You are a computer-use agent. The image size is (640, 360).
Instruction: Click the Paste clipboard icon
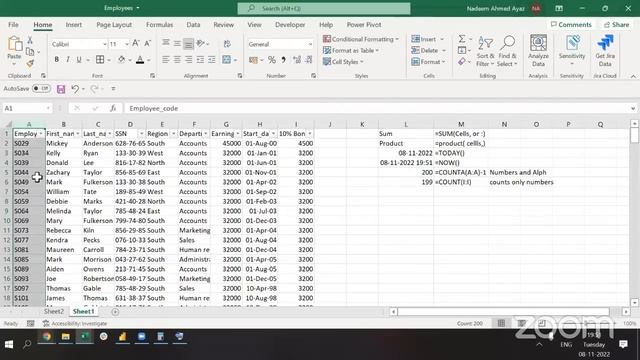tap(15, 44)
